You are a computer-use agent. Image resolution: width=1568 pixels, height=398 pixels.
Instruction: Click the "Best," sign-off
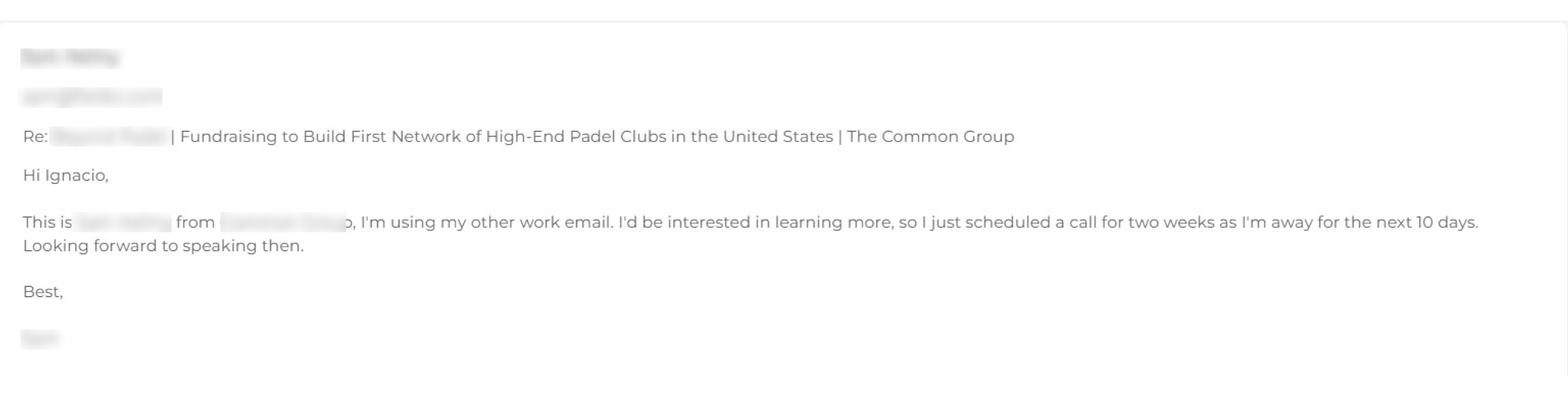click(x=43, y=292)
